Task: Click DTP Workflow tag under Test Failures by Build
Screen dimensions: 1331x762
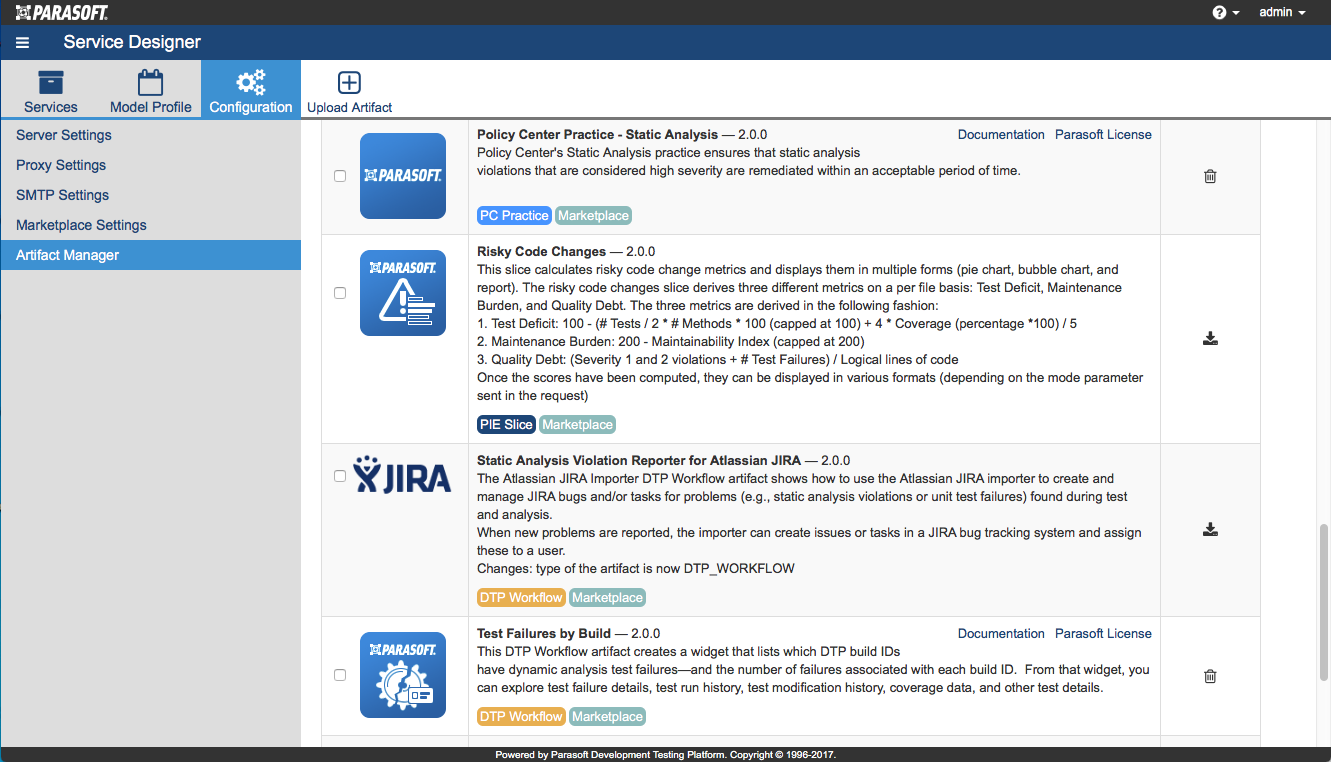Action: tap(521, 716)
